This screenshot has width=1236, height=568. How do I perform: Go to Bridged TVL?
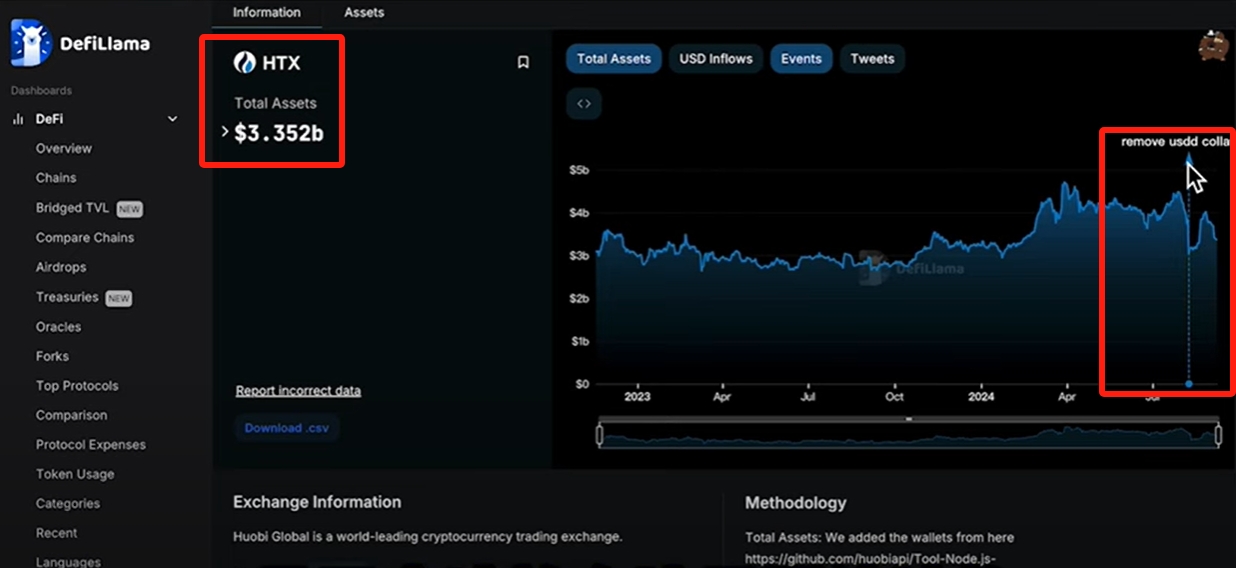(72, 208)
